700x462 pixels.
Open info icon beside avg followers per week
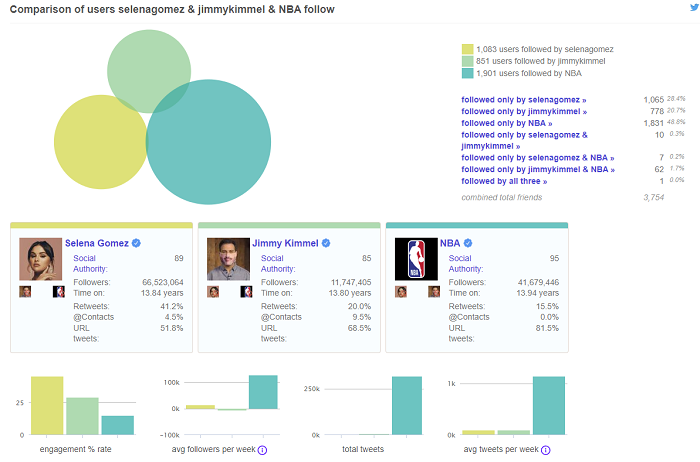click(262, 450)
